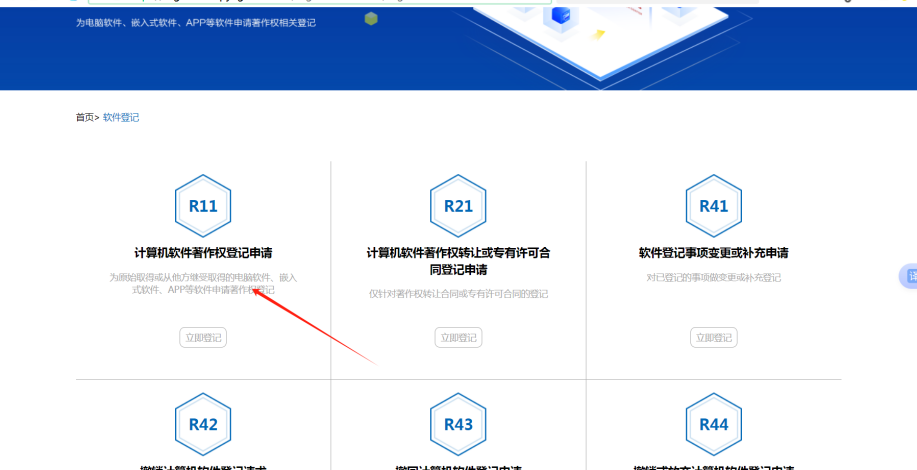917x470 pixels.
Task: Open the 软件登记事项变更或补充申请 title
Action: (x=713, y=253)
